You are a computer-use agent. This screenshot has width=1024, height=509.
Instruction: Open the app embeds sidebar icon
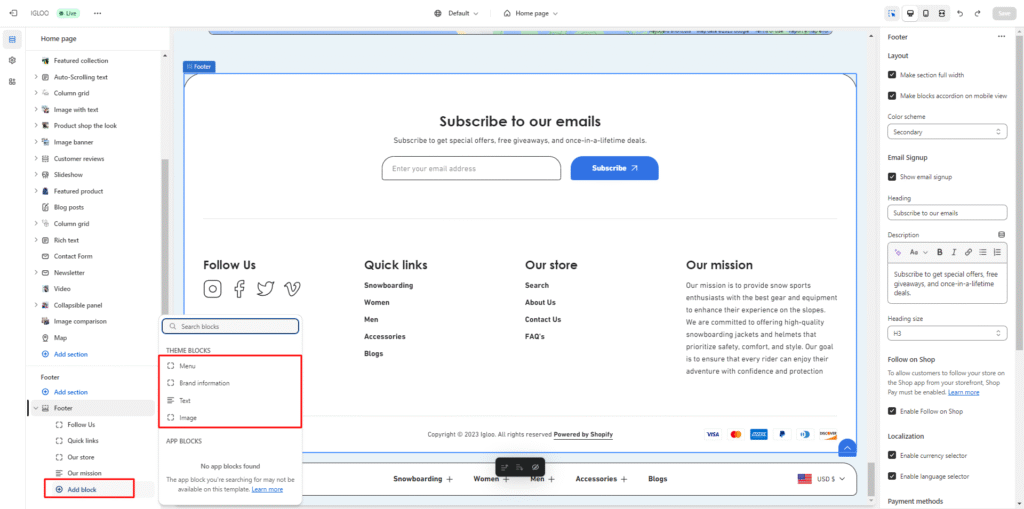click(x=12, y=81)
